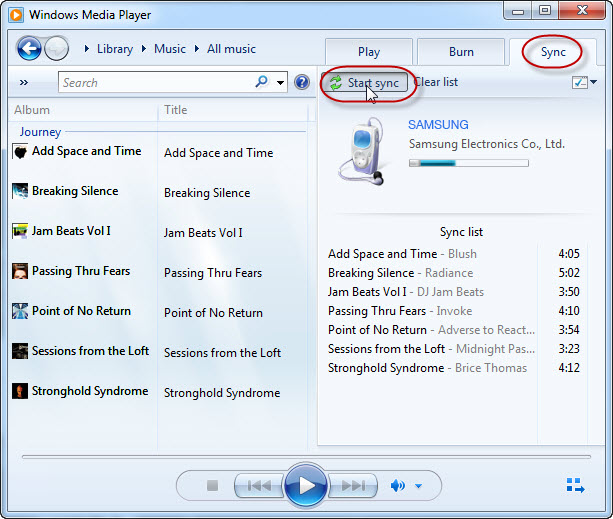Select Passing Thru Fears - Invoke in Sync list
The image size is (613, 519).
pos(400,311)
